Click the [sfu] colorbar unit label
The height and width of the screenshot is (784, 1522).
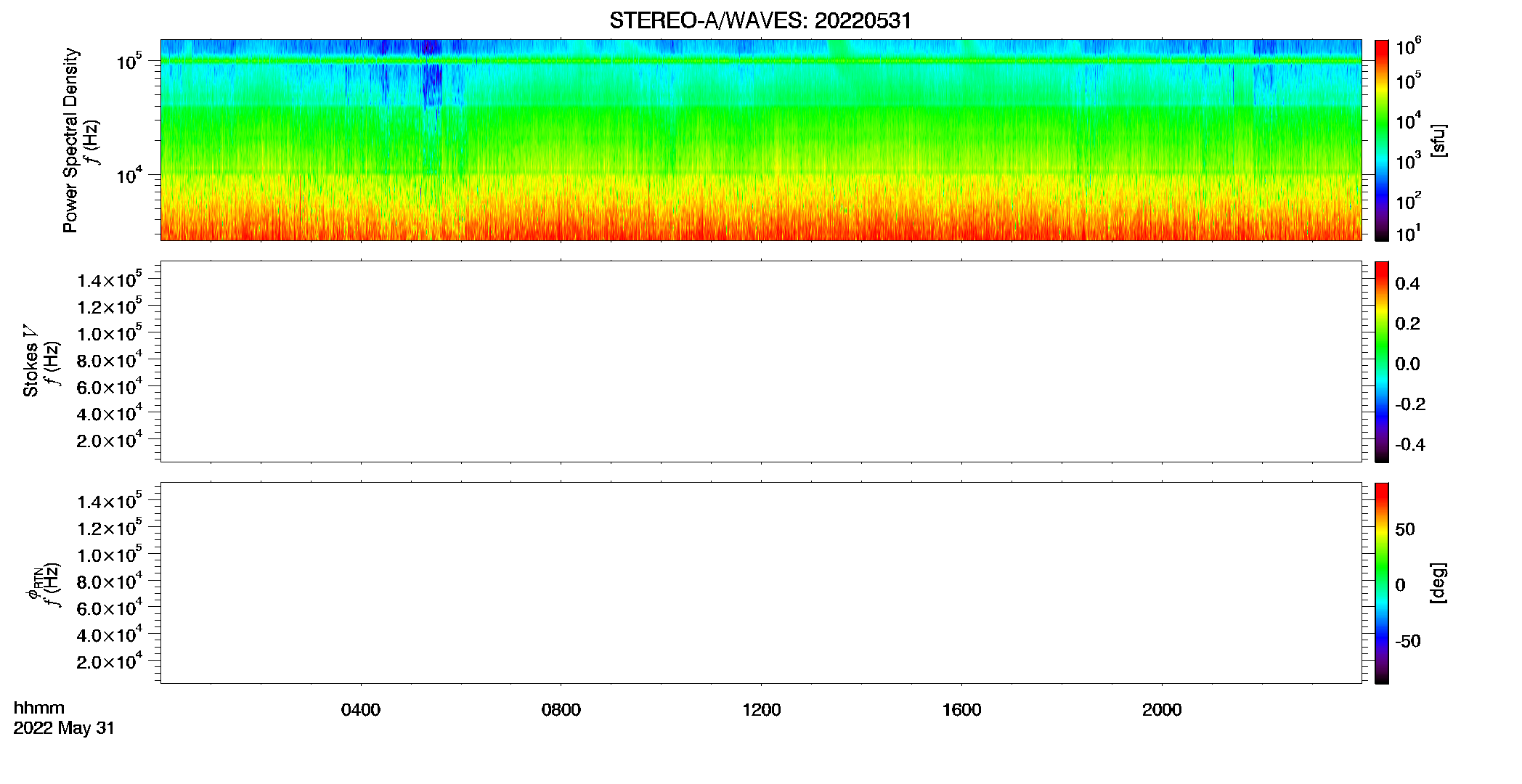tap(1438, 140)
